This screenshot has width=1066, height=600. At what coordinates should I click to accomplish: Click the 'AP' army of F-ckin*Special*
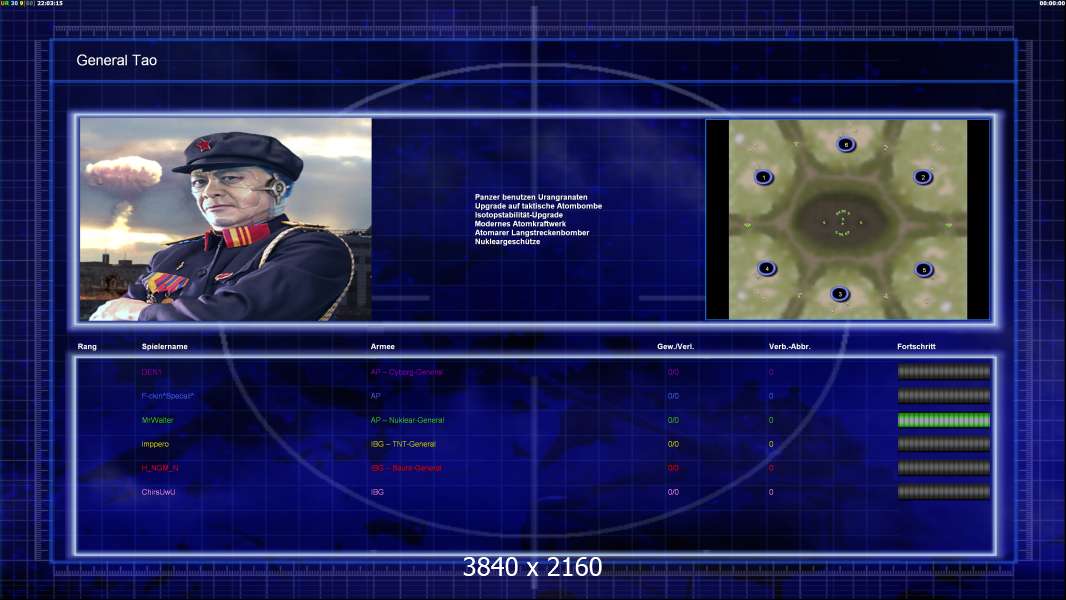click(x=375, y=396)
